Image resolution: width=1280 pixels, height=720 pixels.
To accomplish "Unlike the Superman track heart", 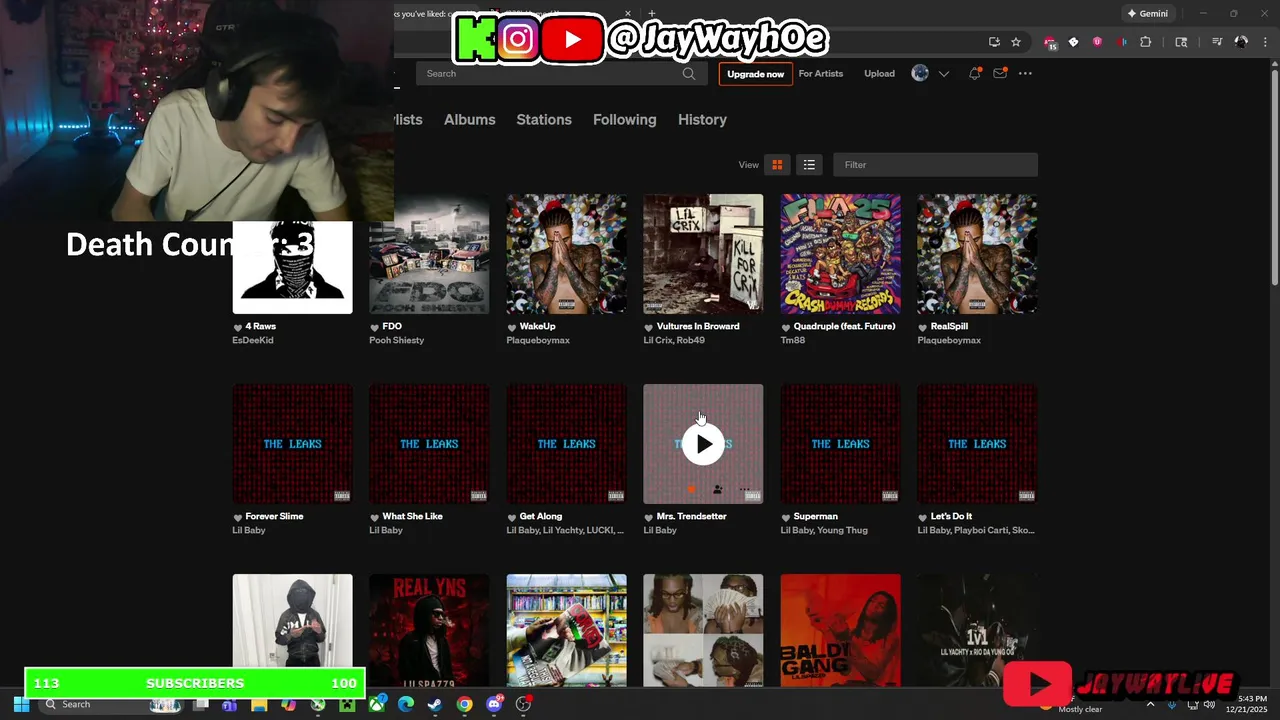I will click(786, 517).
